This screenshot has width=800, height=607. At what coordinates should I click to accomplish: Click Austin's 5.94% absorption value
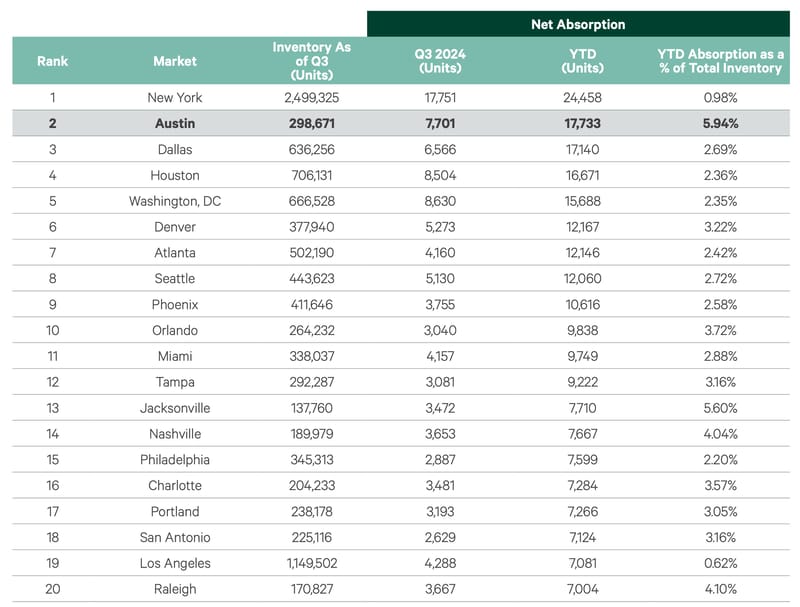click(x=720, y=123)
